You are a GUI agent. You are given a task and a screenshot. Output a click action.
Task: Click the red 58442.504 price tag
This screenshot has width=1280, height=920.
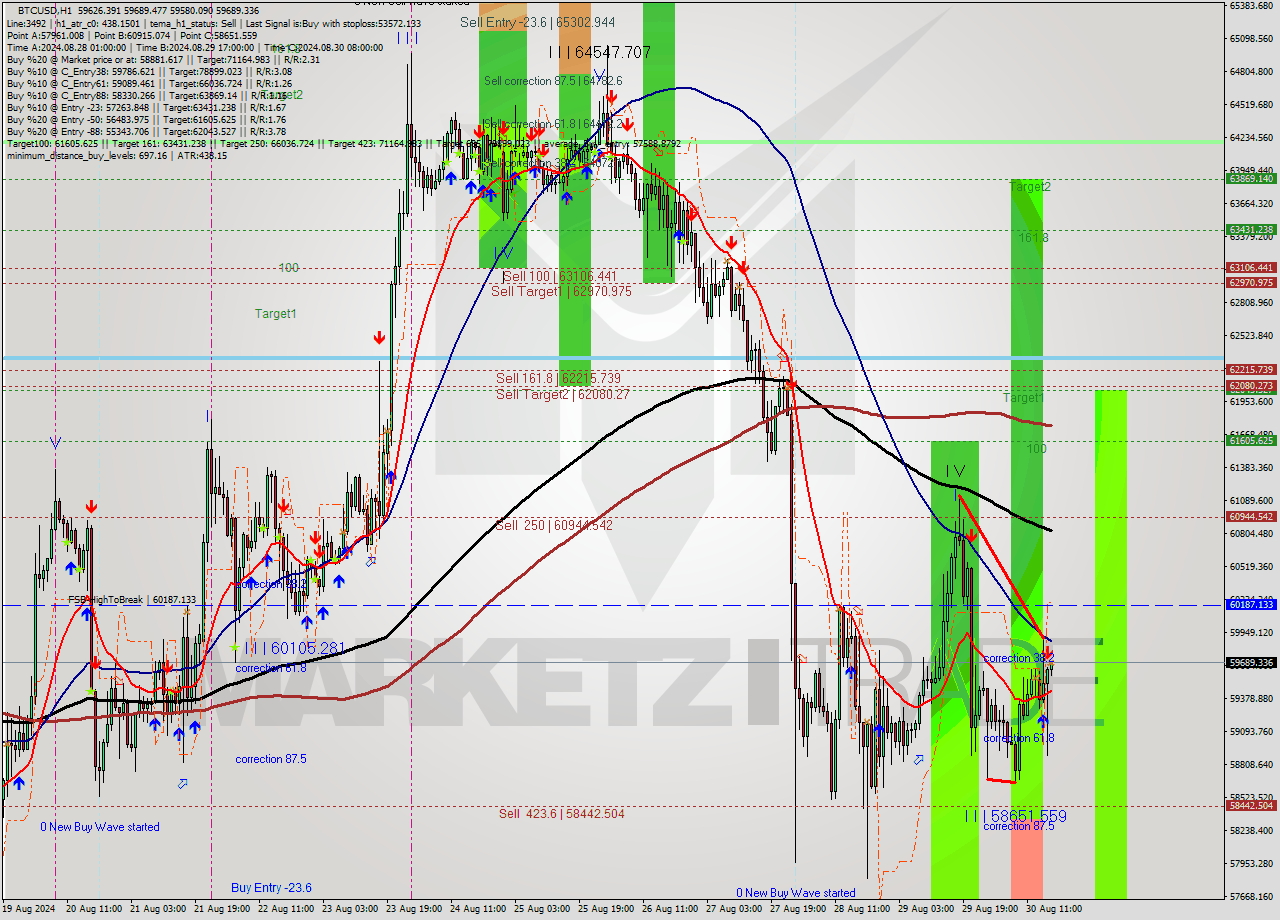click(1251, 806)
